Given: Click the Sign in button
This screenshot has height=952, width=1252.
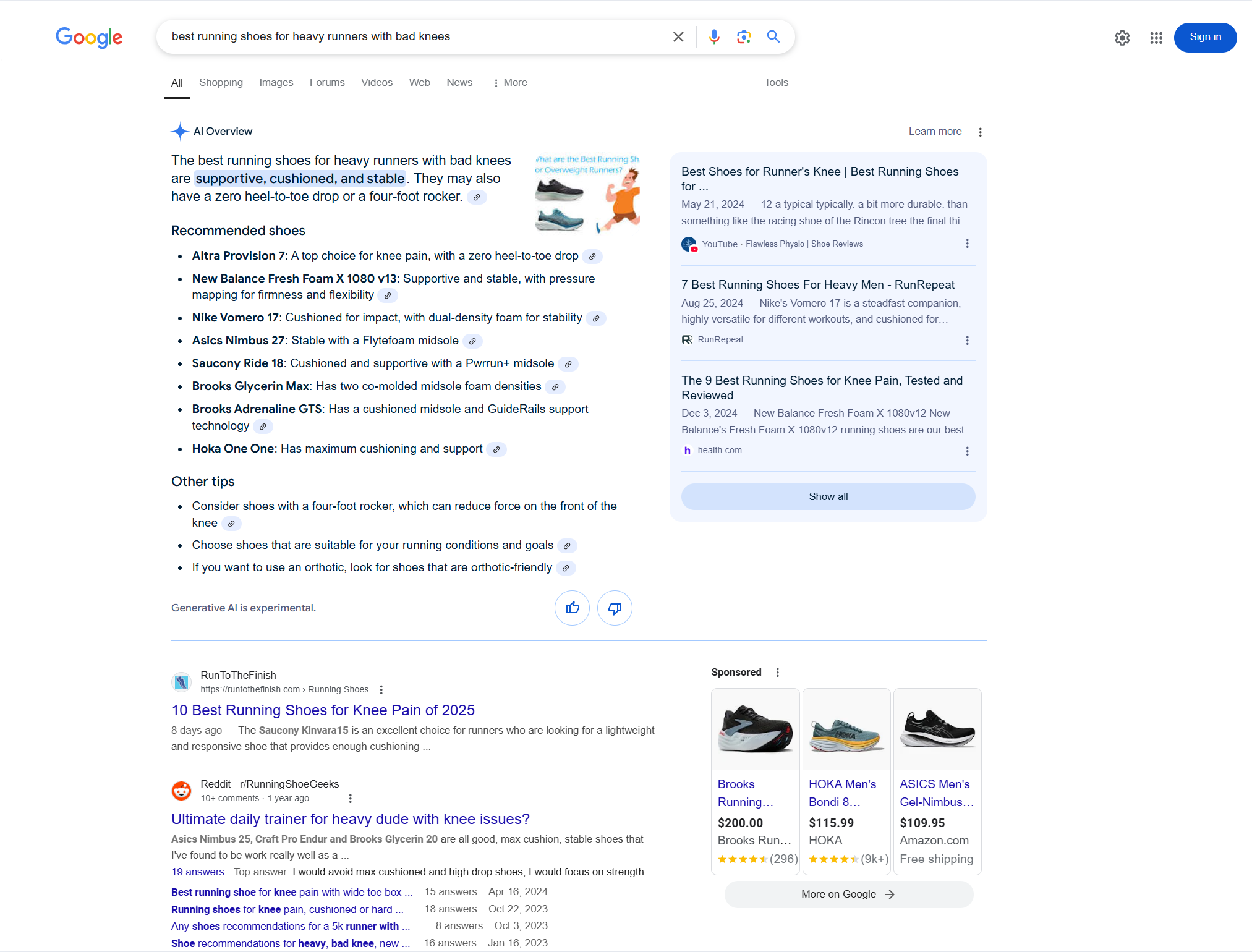Looking at the screenshot, I should [x=1205, y=38].
